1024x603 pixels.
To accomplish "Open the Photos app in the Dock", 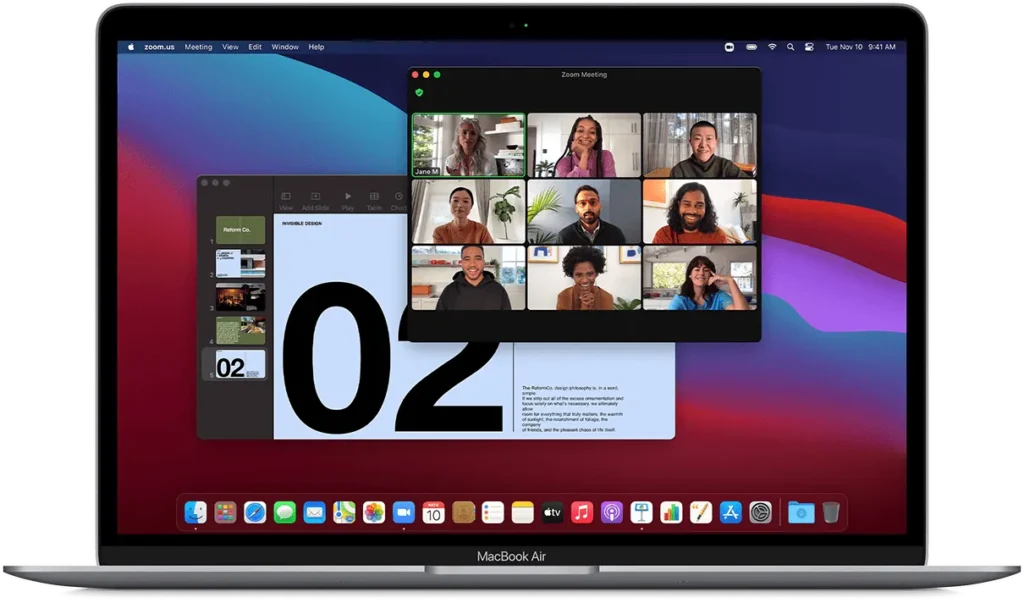I will 374,513.
